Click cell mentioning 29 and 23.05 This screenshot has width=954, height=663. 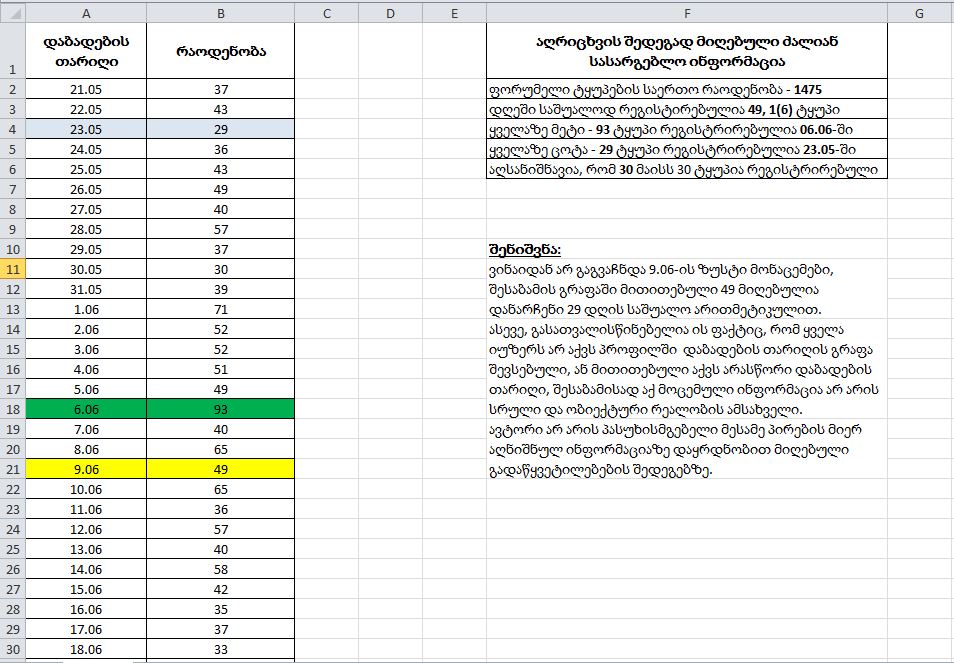tap(687, 149)
